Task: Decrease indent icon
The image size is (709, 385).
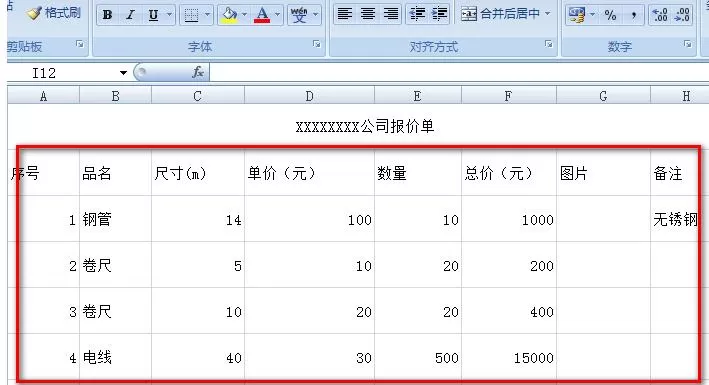Action: tap(417, 14)
